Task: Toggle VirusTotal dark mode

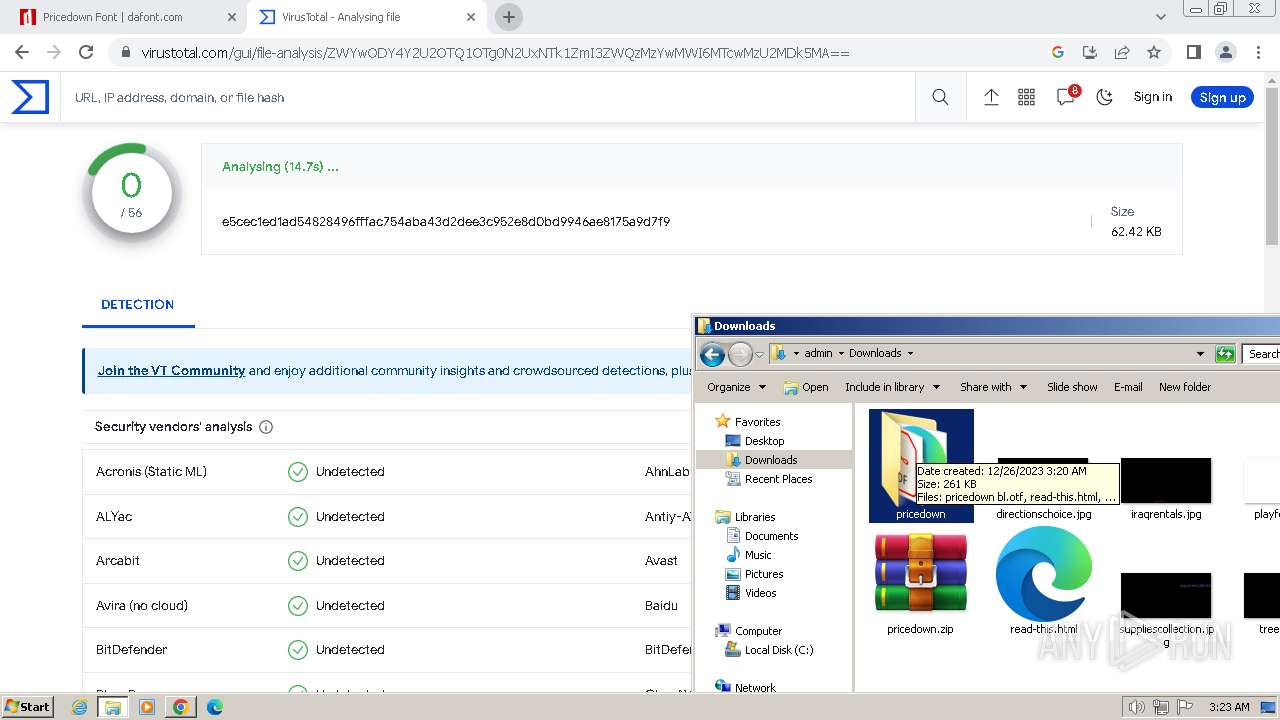Action: tap(1105, 97)
